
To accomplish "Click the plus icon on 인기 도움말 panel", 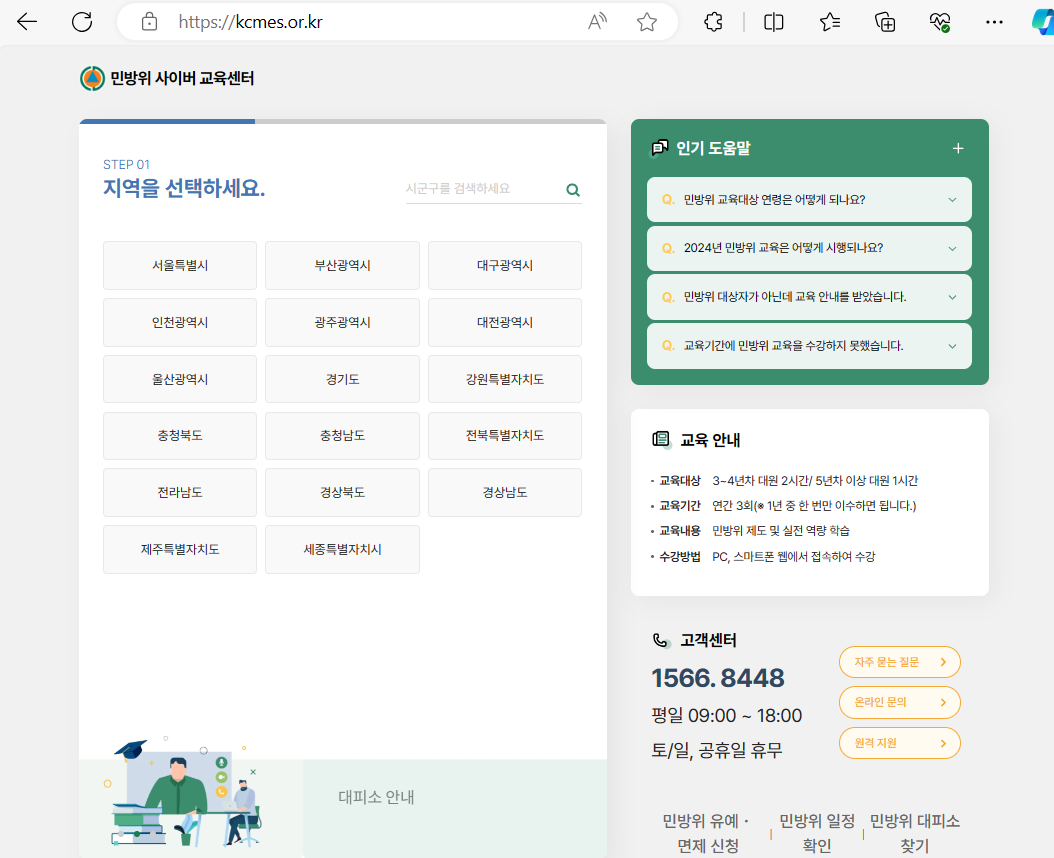I will click(x=958, y=147).
